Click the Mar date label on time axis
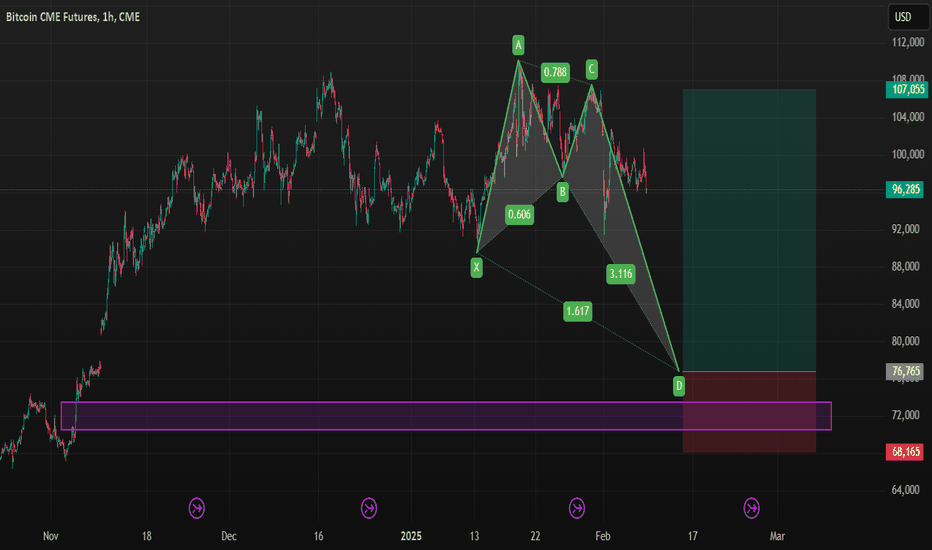This screenshot has height=550, width=932. tap(777, 536)
